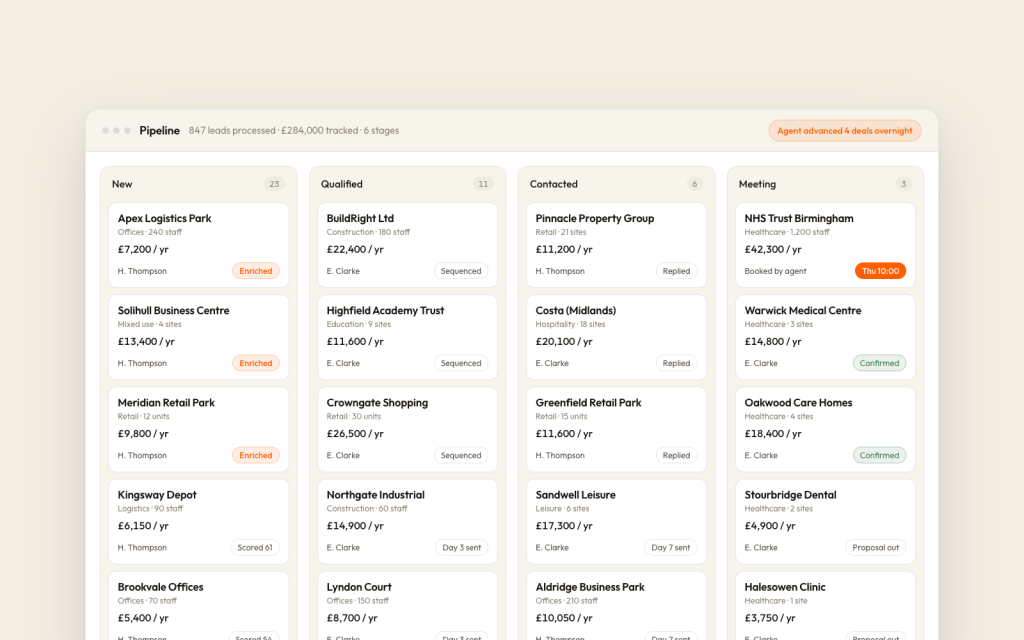Screen dimensions: 1024x640
Task: Open the Meridian Retail Park card
Action: (x=199, y=429)
